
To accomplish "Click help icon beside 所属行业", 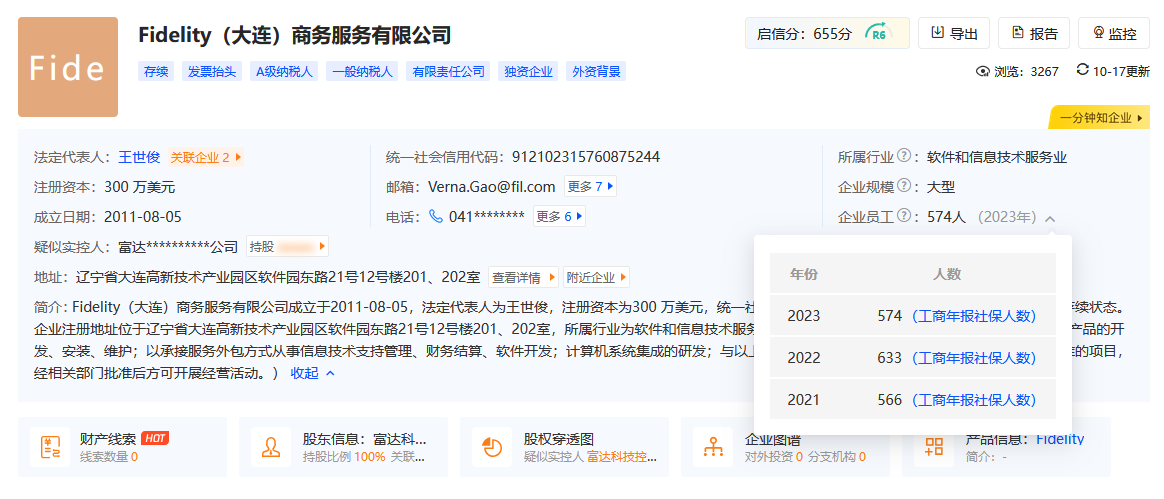I will tap(903, 157).
